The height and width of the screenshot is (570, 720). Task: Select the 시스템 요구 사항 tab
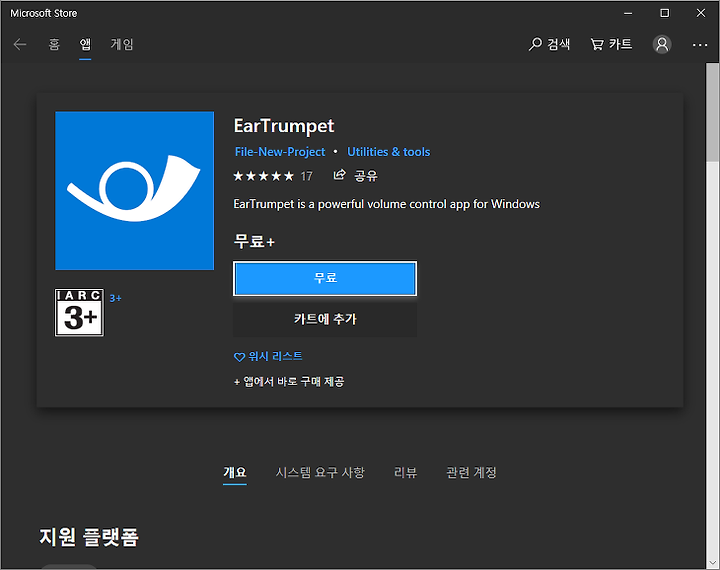tap(320, 472)
